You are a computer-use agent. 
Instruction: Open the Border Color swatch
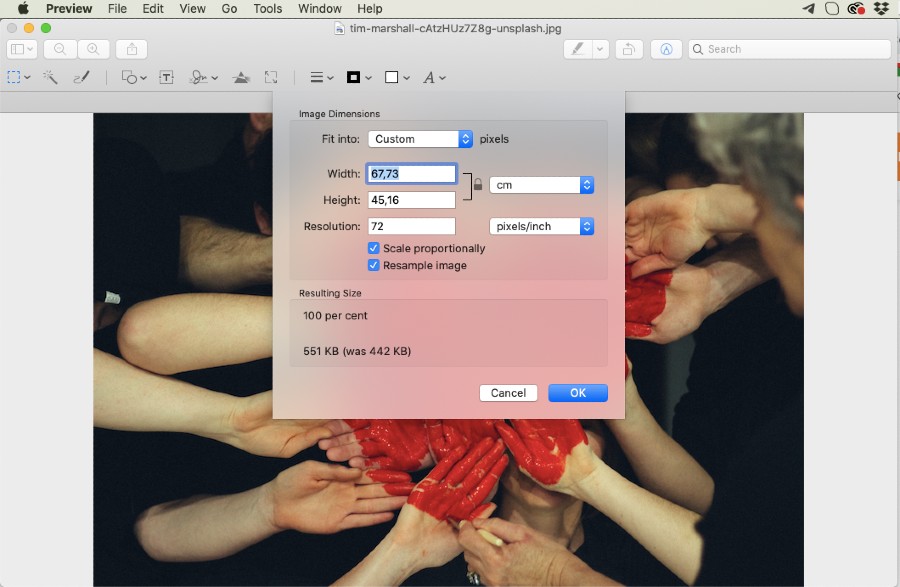click(x=359, y=77)
